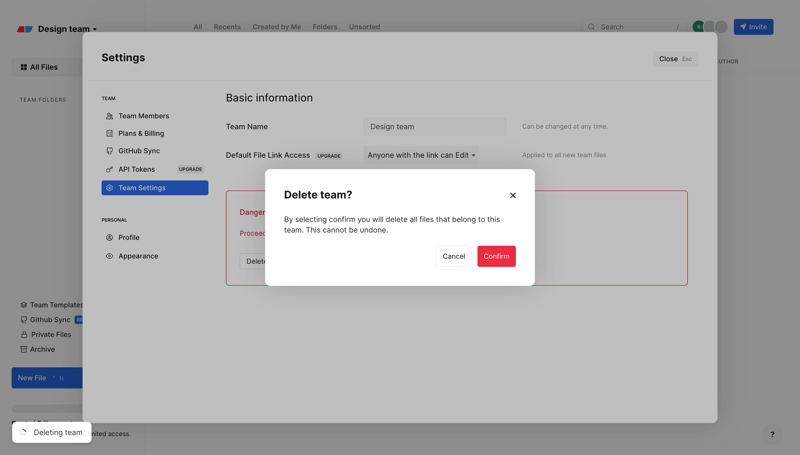Click the API Tokens key icon
800x455 pixels.
tap(109, 169)
